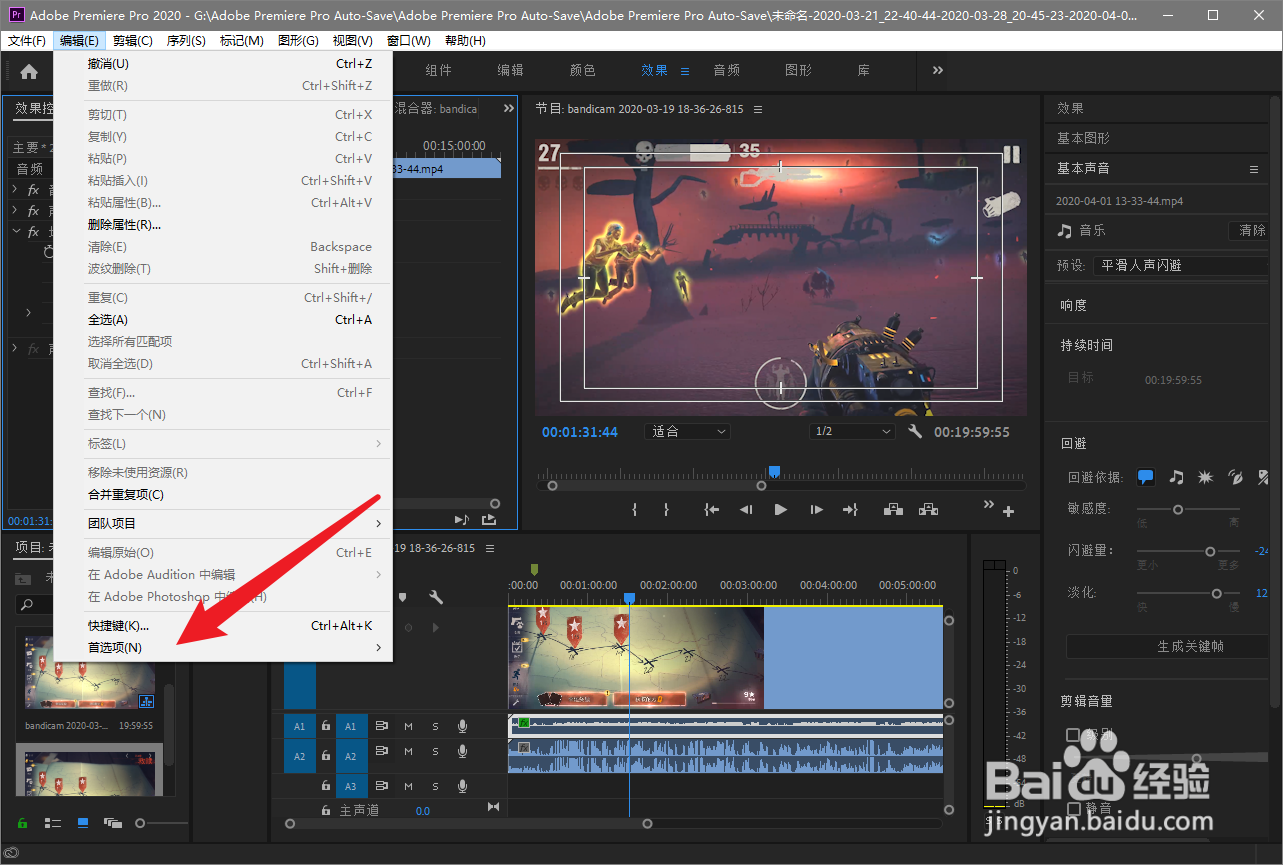Click export frame icon in source panel
The image size is (1283, 865).
[x=489, y=519]
